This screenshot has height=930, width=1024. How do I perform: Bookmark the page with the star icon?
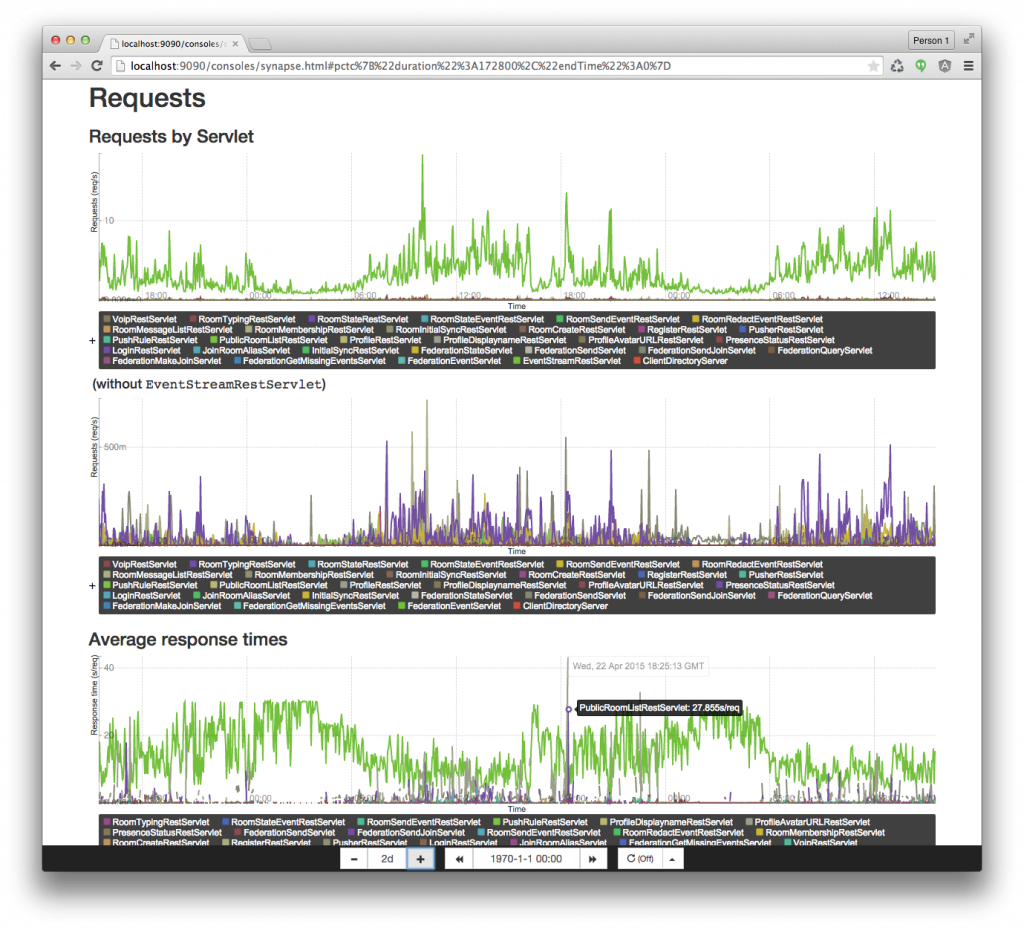[874, 65]
